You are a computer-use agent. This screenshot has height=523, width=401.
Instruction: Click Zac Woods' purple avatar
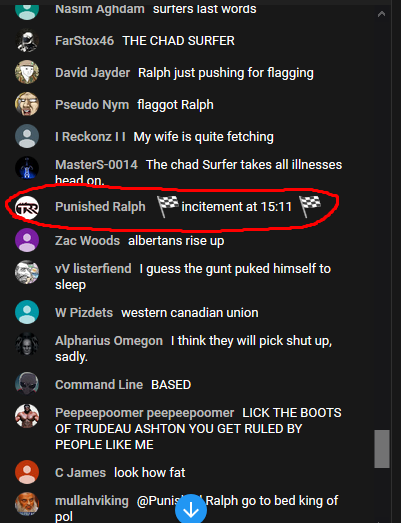(27, 240)
